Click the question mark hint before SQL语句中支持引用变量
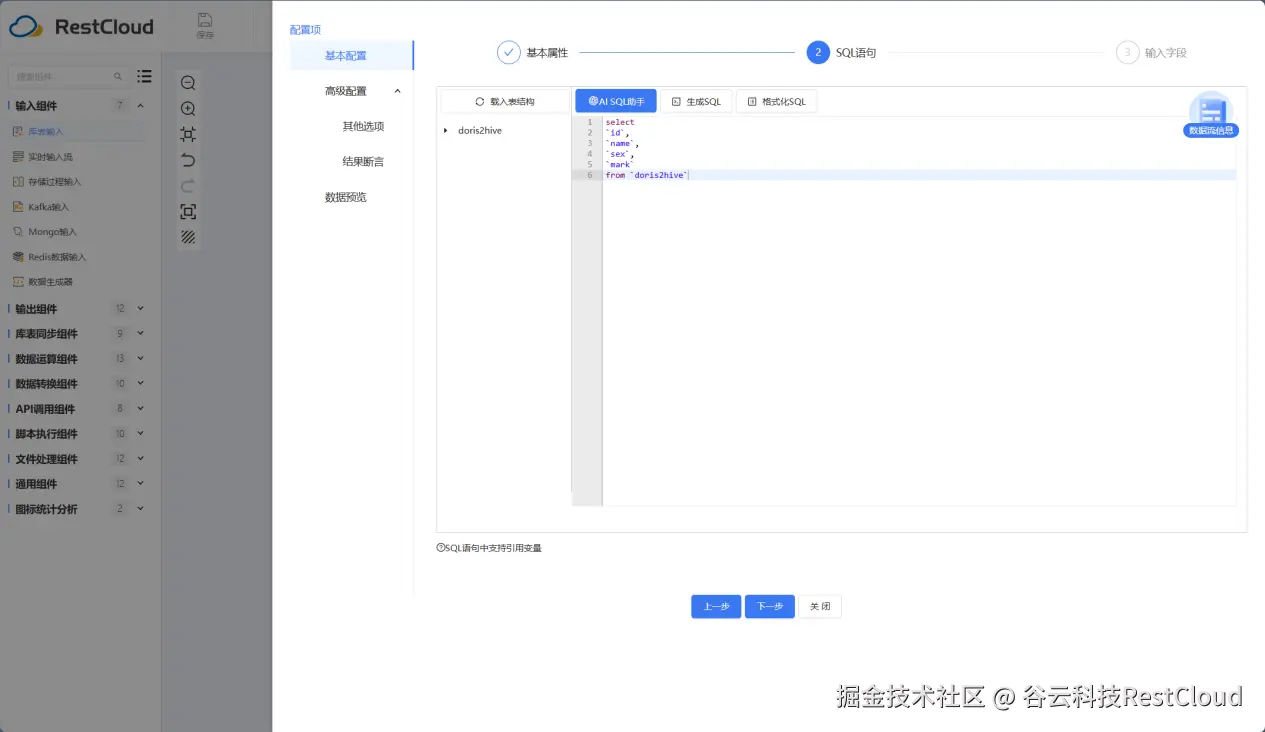1265x732 pixels. pyautogui.click(x=440, y=548)
